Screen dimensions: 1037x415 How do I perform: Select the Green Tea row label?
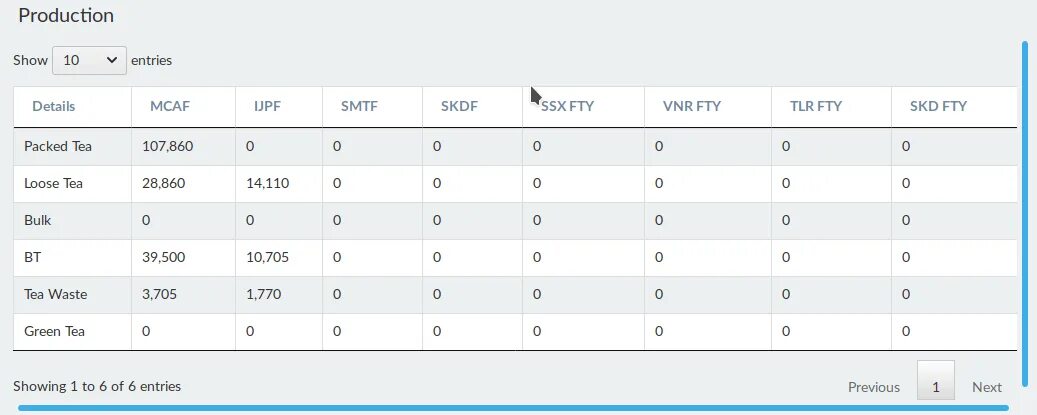point(54,332)
